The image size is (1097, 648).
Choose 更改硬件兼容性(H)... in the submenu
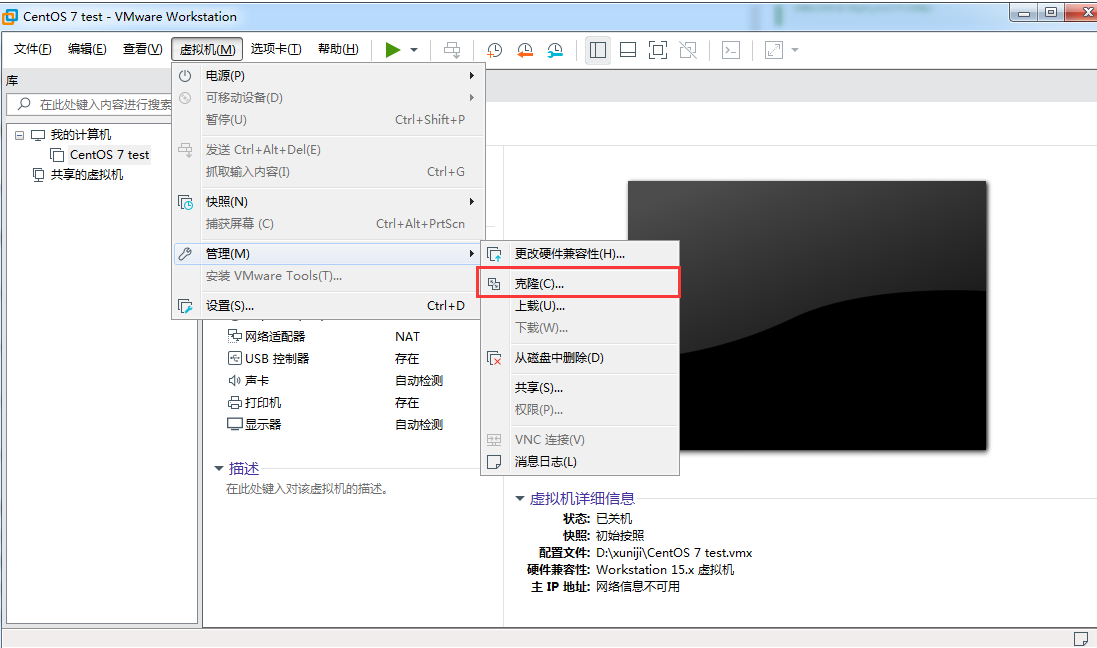(x=580, y=254)
